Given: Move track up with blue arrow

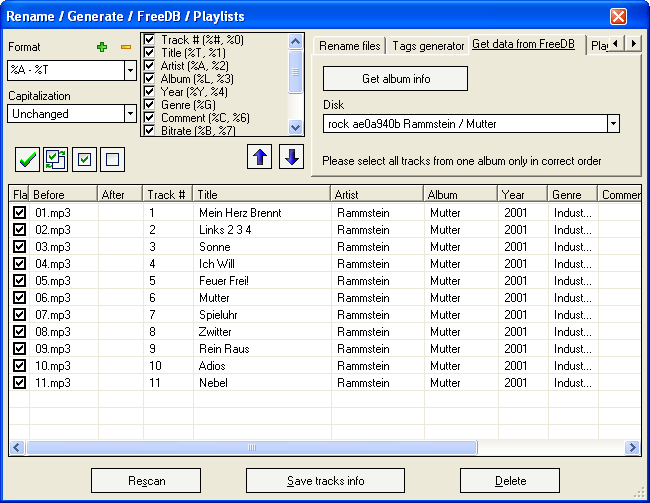Looking at the screenshot, I should (260, 157).
